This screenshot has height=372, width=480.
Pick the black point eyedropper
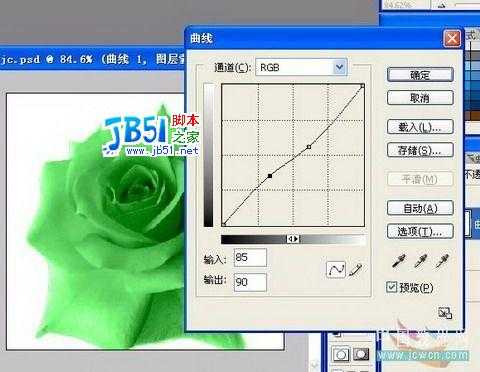point(399,261)
